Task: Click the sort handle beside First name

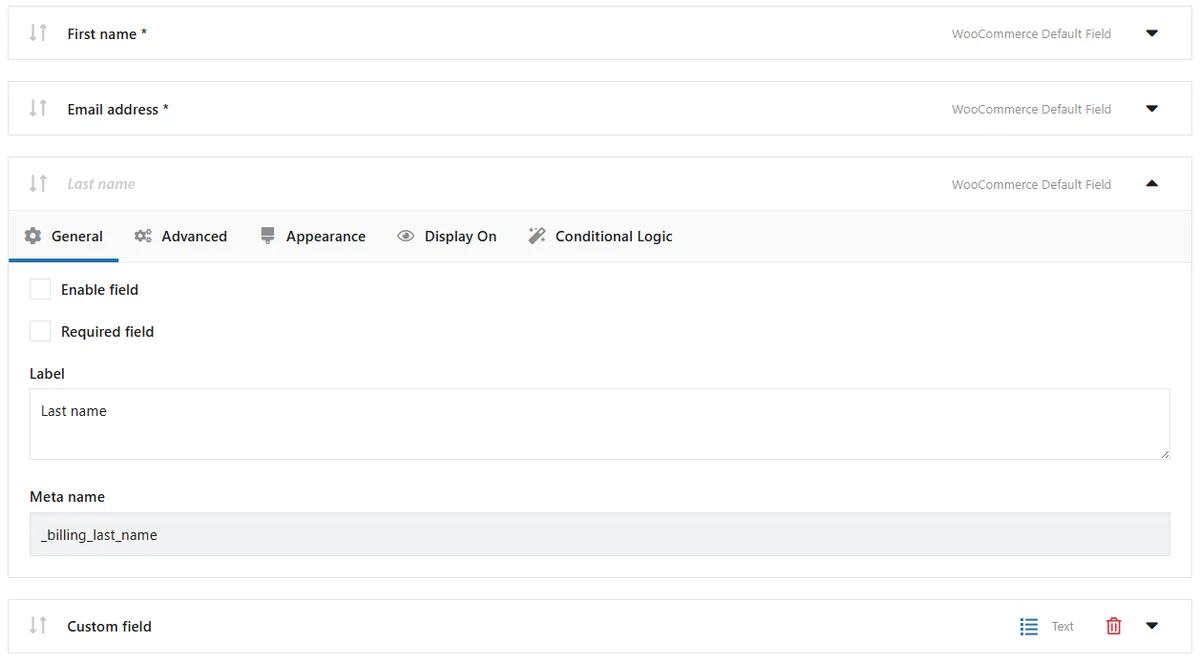Action: point(38,33)
